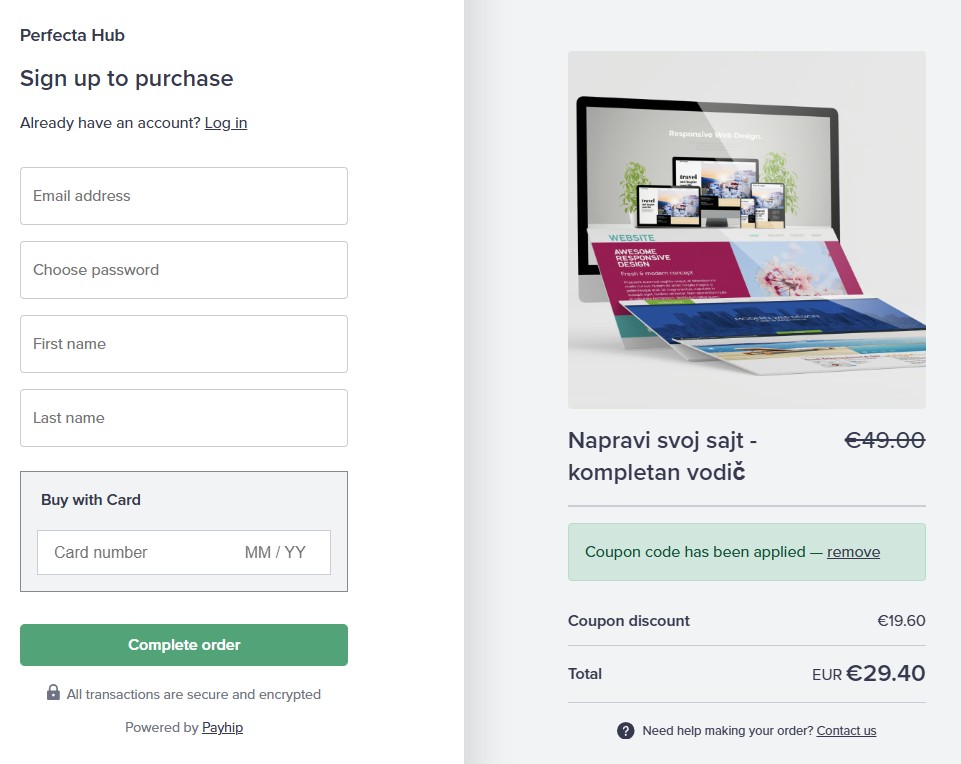Select the First name input

184,344
